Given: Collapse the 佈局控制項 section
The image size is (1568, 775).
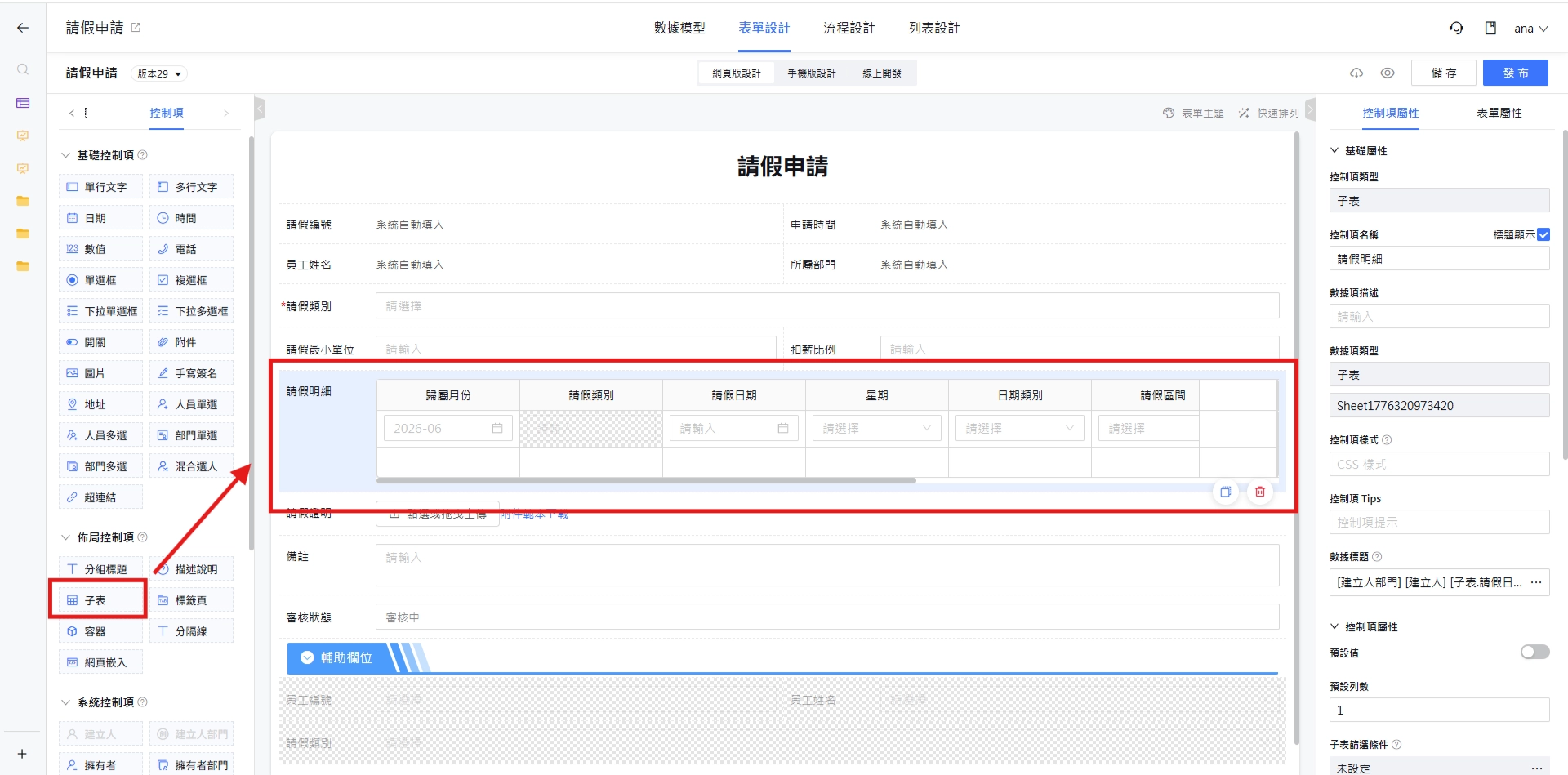Looking at the screenshot, I should click(x=66, y=537).
